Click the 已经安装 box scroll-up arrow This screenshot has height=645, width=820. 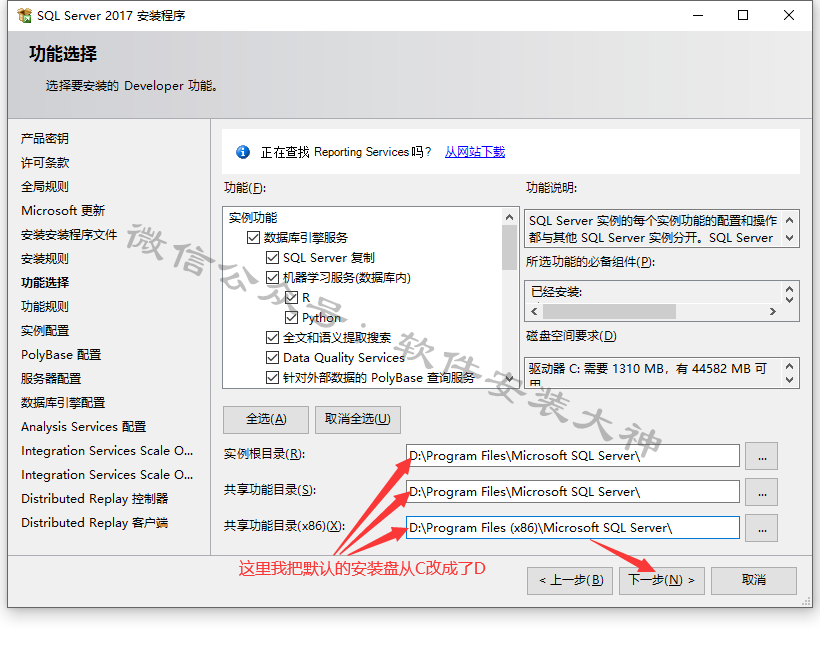tap(790, 289)
